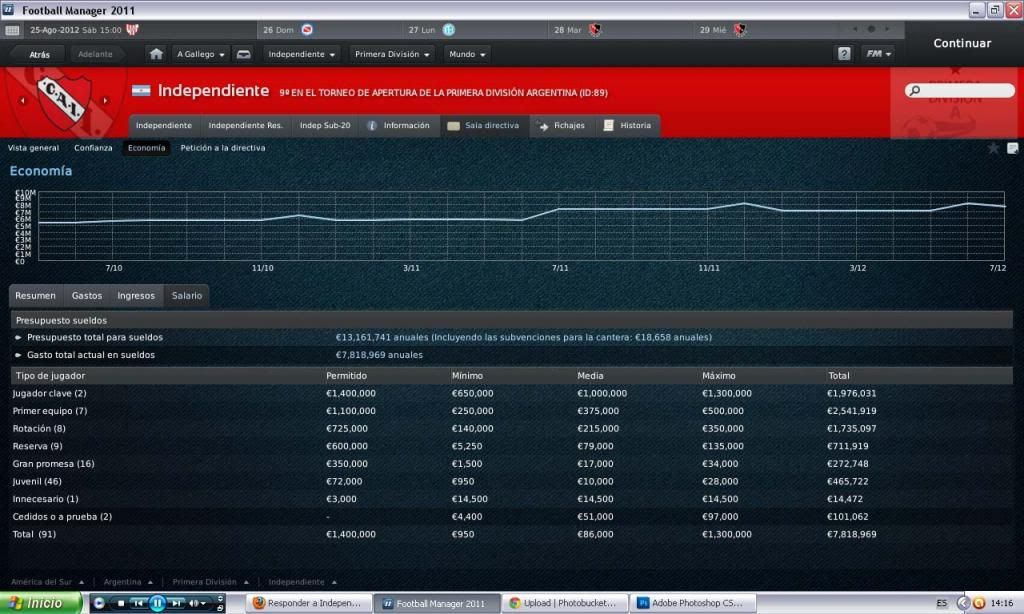Expand the Argentina footer menu

click(128, 582)
